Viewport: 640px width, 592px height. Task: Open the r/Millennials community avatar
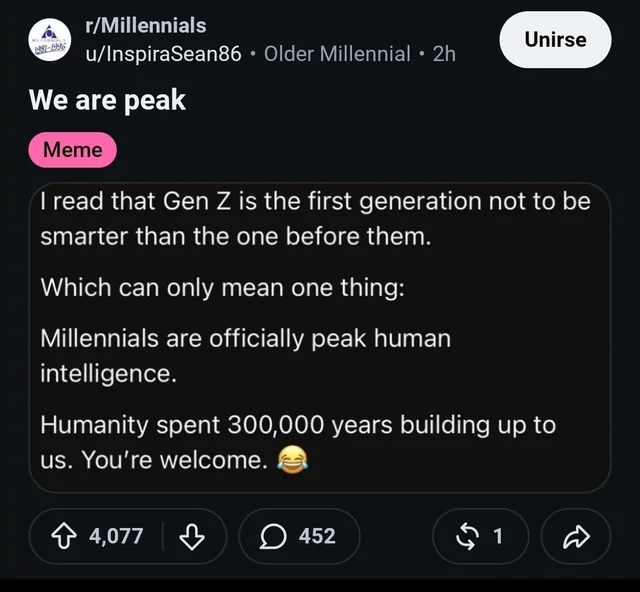click(50, 40)
